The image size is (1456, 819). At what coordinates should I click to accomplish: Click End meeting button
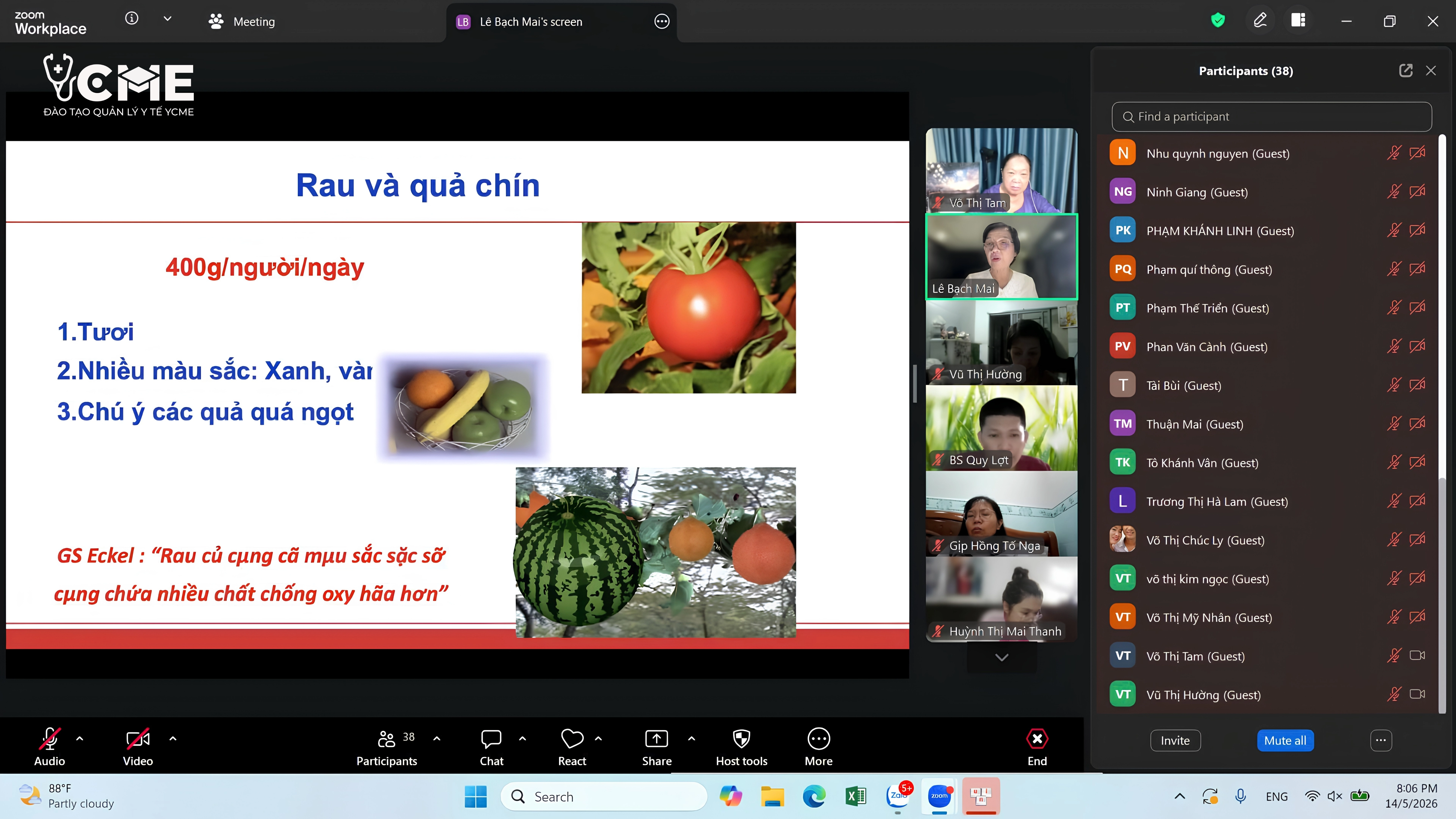pos(1037,746)
